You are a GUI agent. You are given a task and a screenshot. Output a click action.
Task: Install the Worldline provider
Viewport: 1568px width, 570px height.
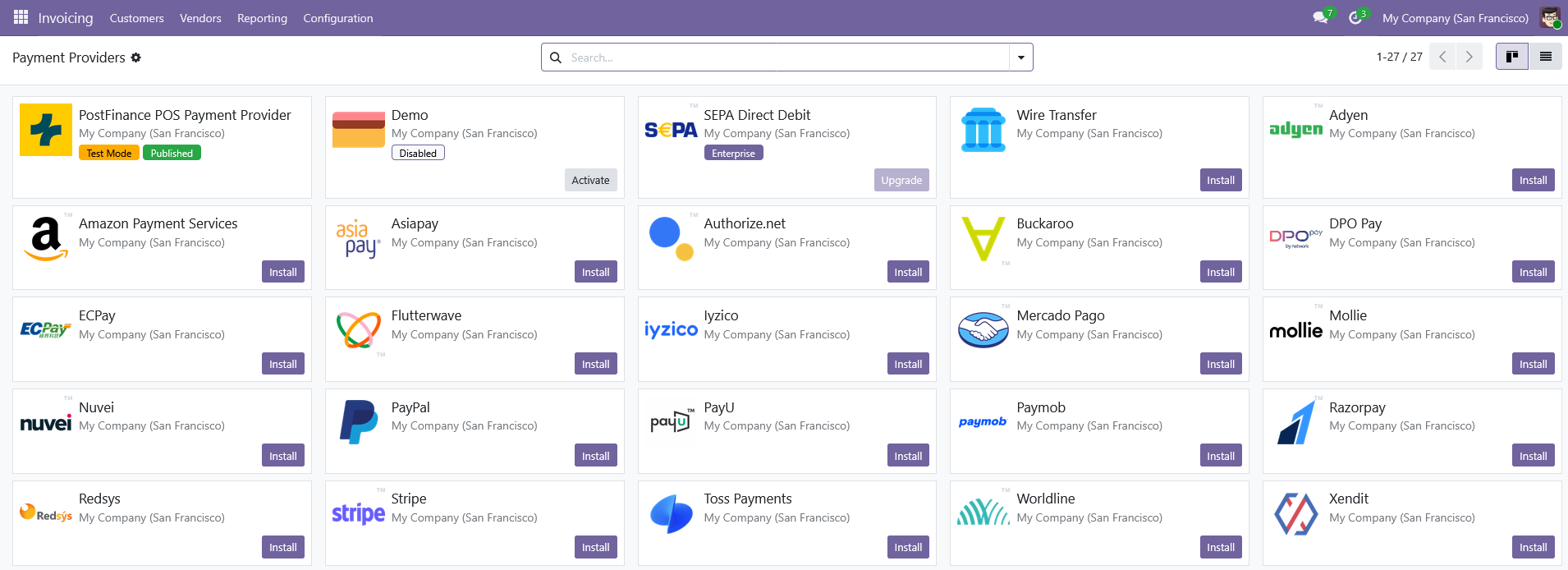point(1221,547)
